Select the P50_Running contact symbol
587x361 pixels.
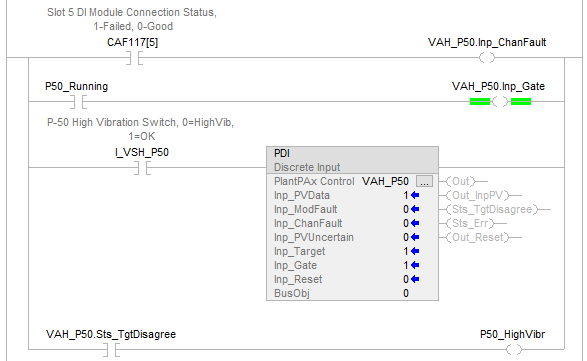pos(79,102)
